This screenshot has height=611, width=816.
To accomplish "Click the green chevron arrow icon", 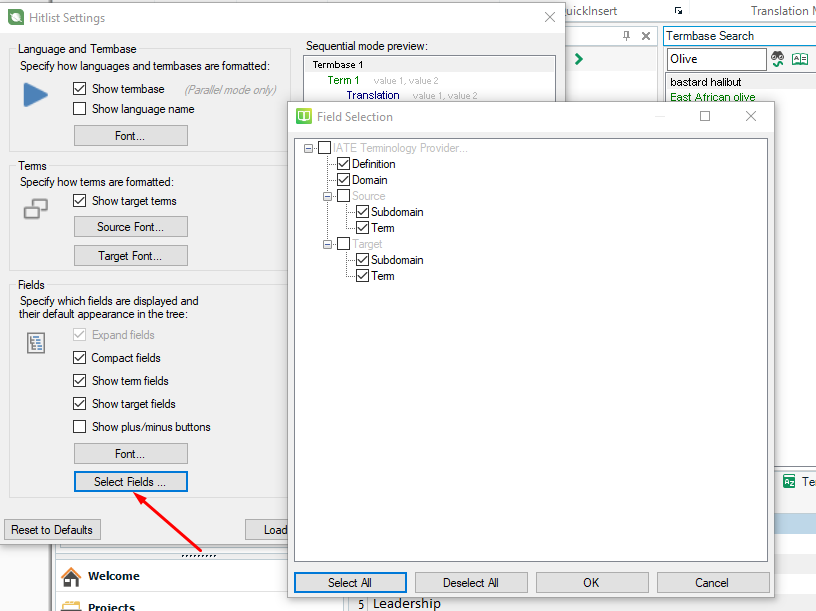I will tap(579, 59).
